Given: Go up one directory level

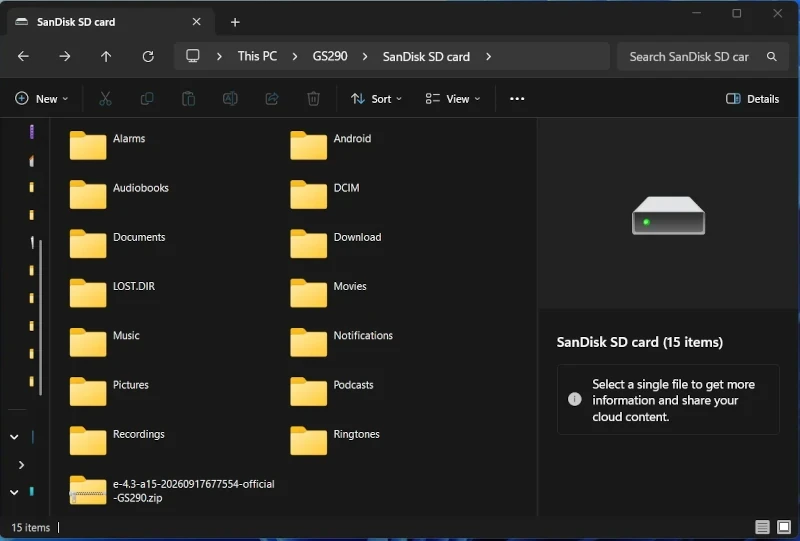Looking at the screenshot, I should [106, 56].
